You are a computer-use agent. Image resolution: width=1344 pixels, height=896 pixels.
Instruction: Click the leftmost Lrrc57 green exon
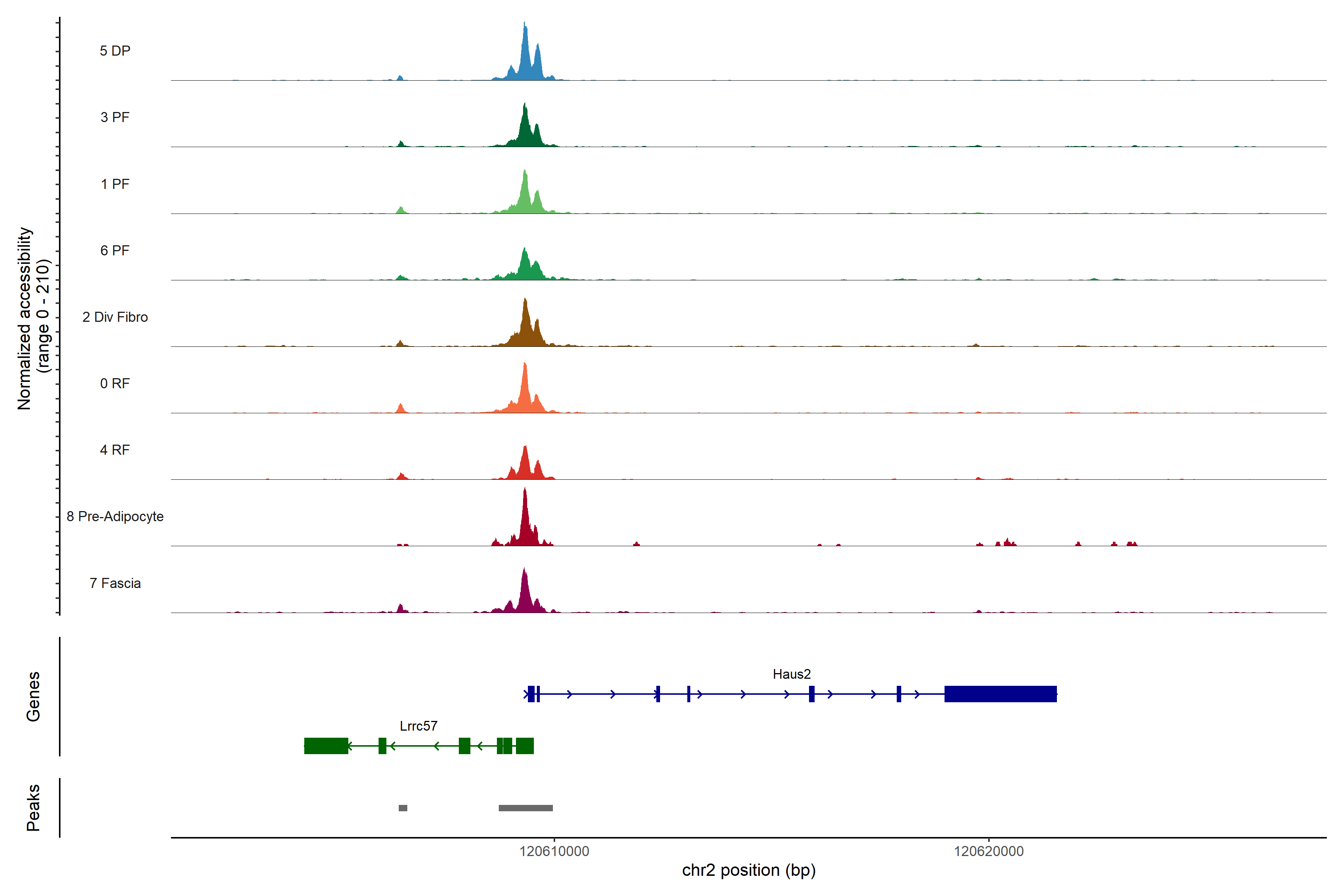pyautogui.click(x=326, y=746)
